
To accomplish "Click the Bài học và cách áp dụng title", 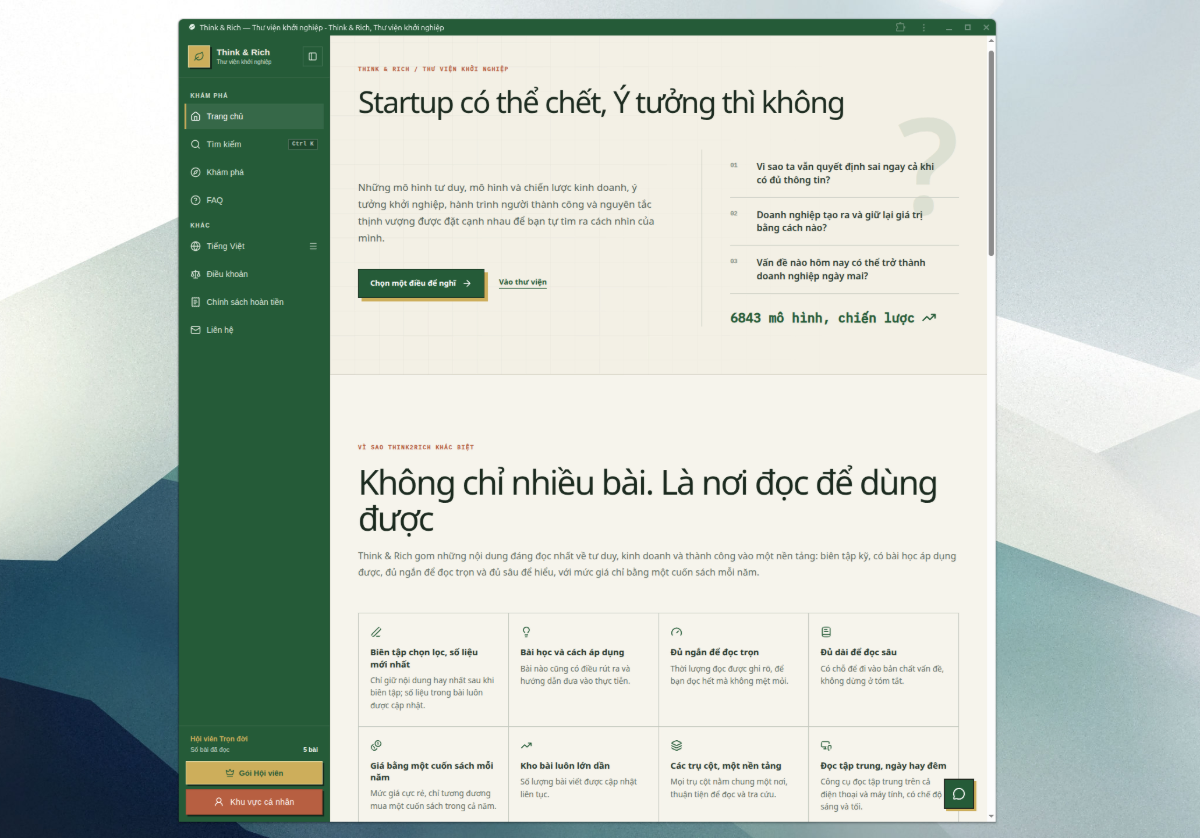I will coord(572,652).
